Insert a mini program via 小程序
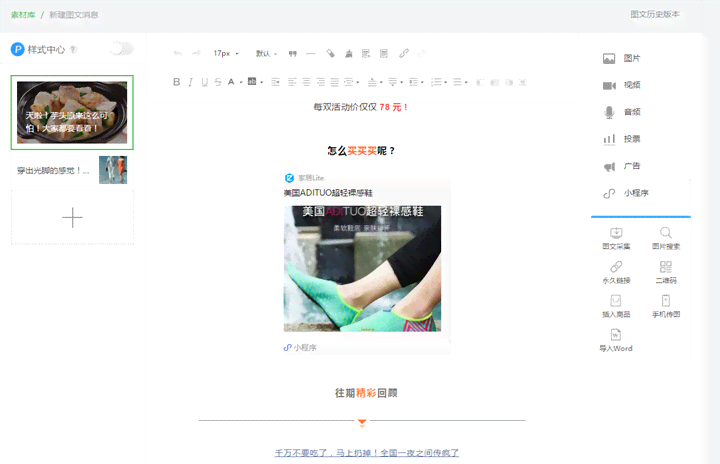Image resolution: width=720 pixels, height=464 pixels. pos(626,193)
